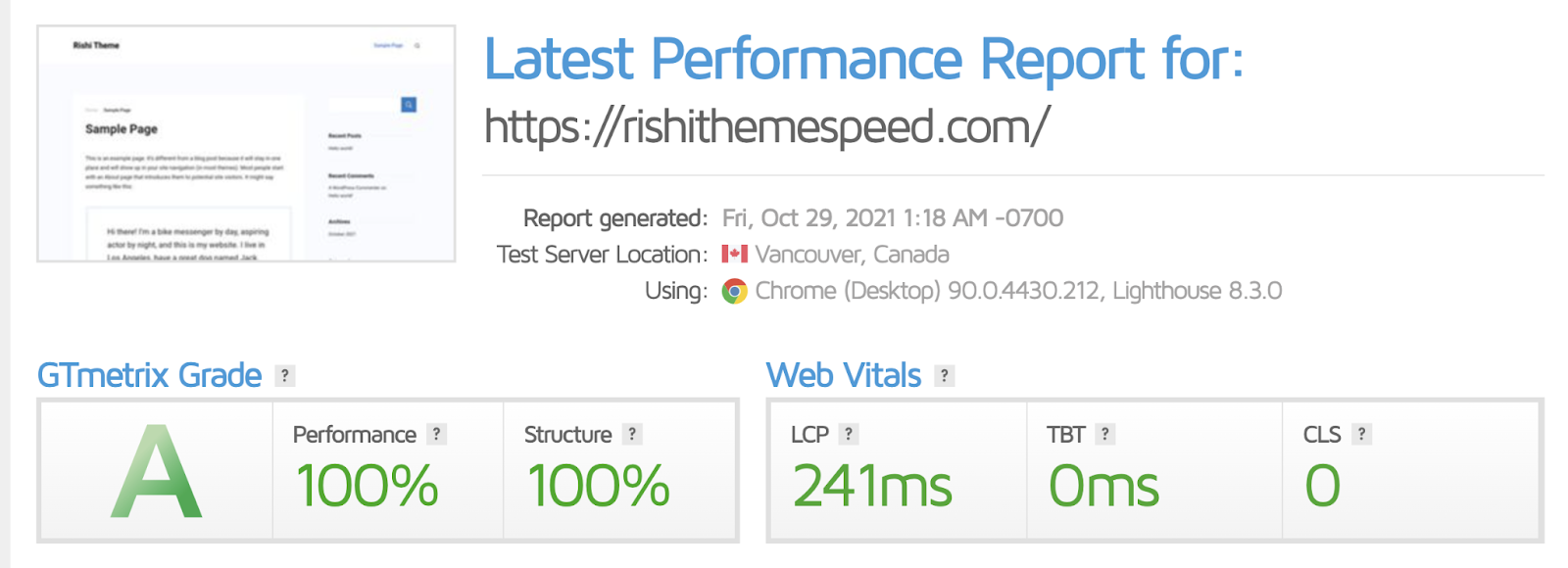Screen dimensions: 1568x568
Task: Click question mark beside Structure
Action: click(633, 434)
